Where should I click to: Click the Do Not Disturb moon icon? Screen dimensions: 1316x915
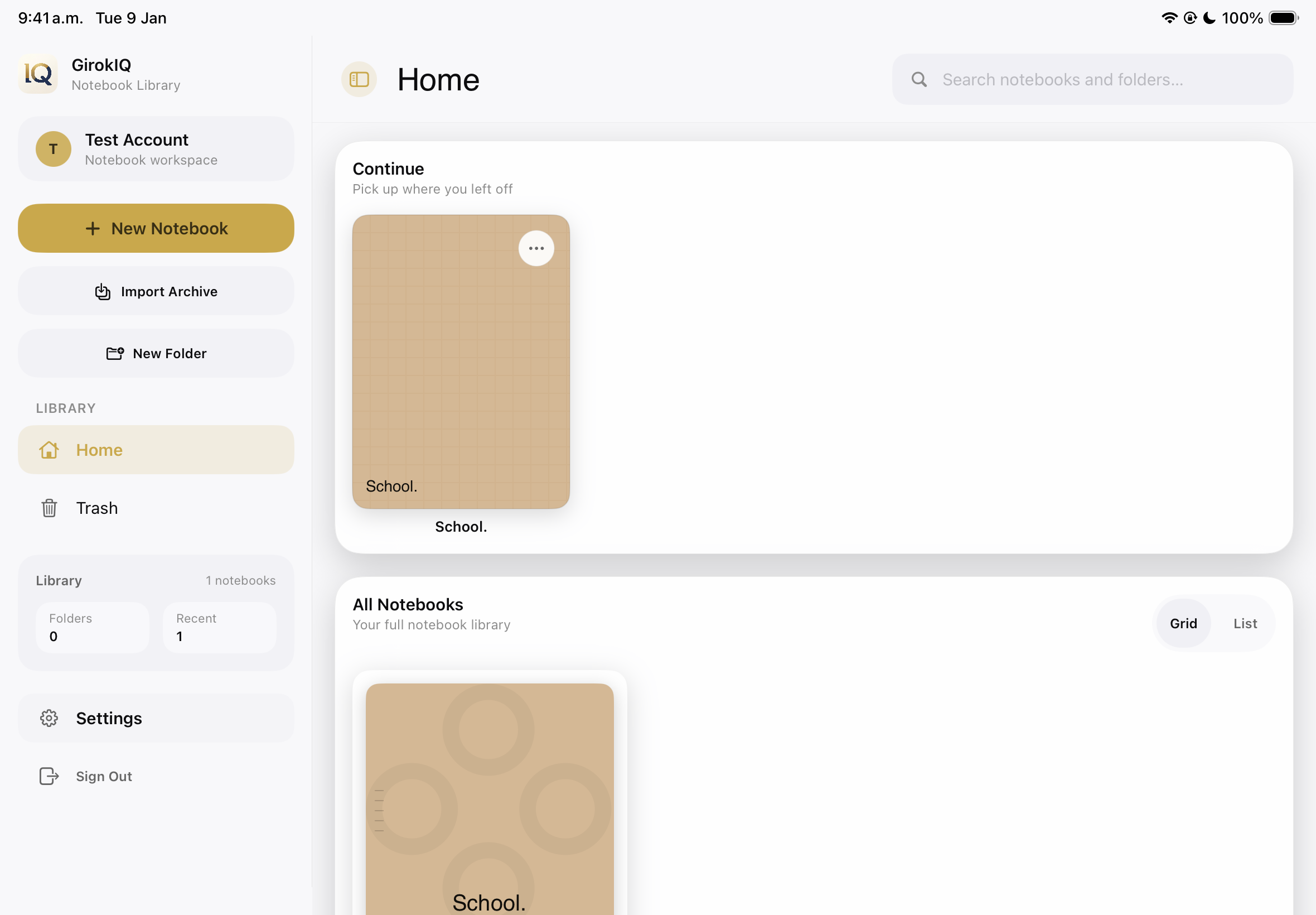pyautogui.click(x=1209, y=18)
